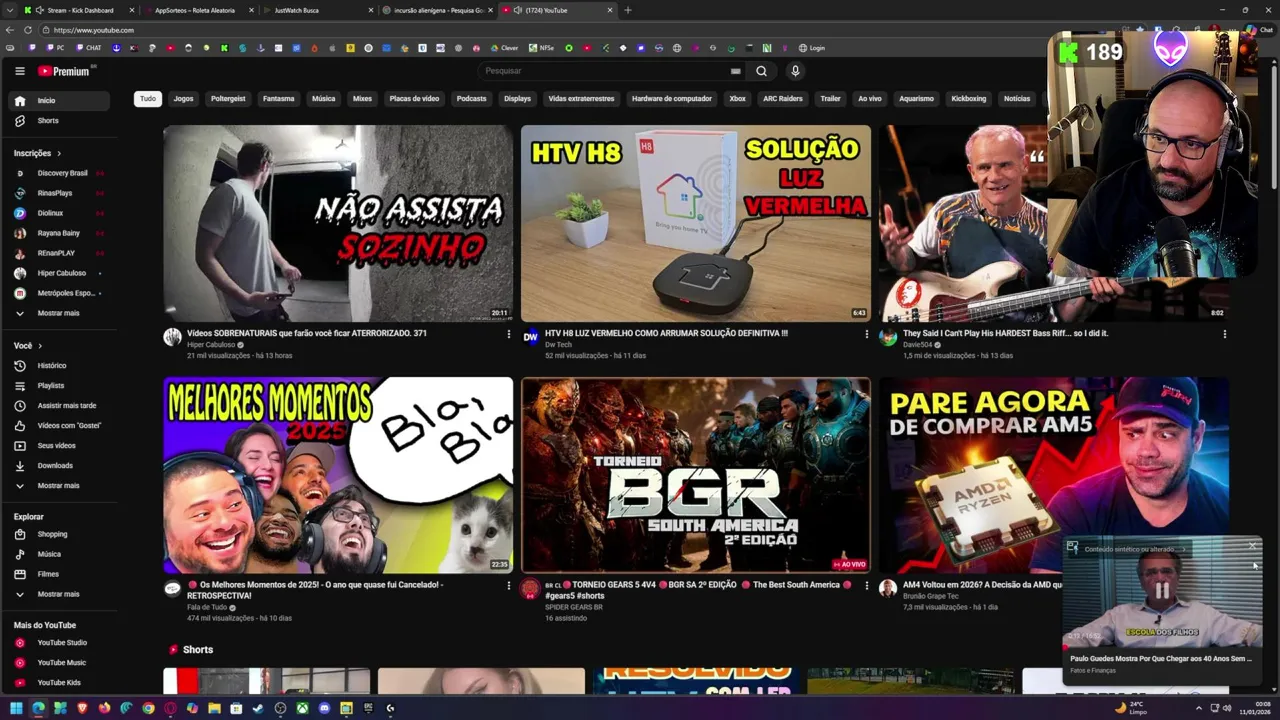Open channel link SPIDER GEARS BR
The height and width of the screenshot is (720, 1280).
[x=574, y=607]
